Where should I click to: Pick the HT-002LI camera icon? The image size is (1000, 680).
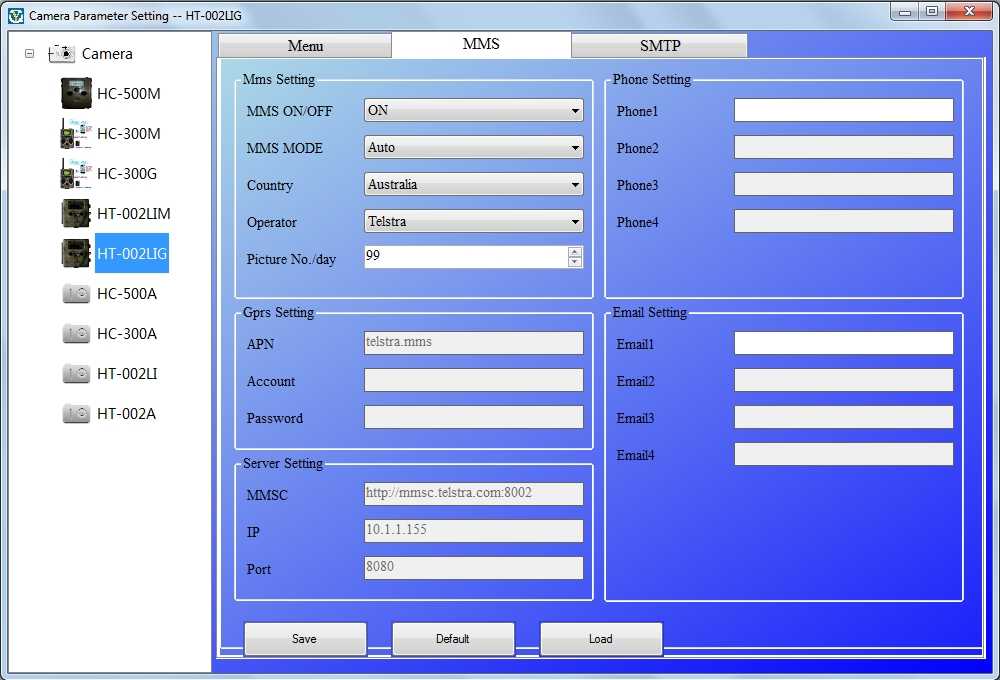[76, 374]
